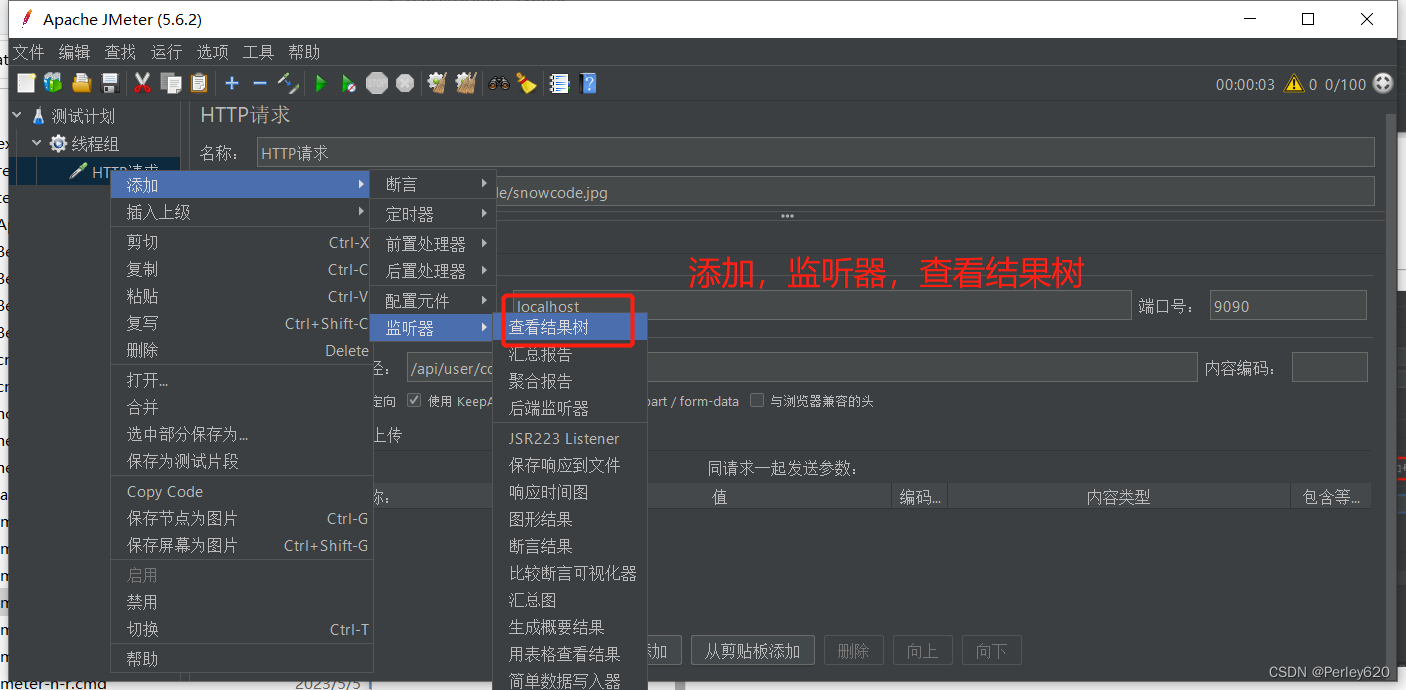
Task: Click the Expand All plus icon
Action: 232,84
